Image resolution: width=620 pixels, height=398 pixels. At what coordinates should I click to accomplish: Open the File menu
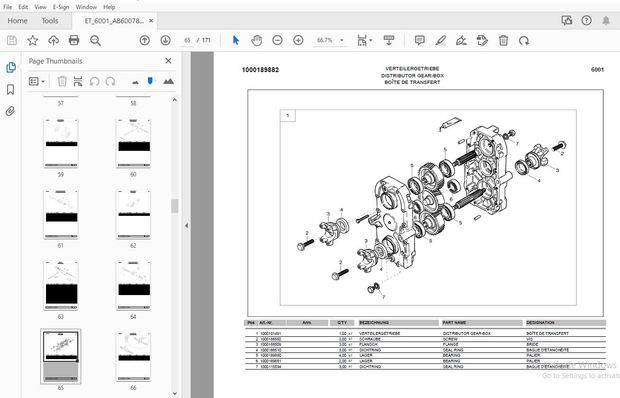tap(8, 7)
